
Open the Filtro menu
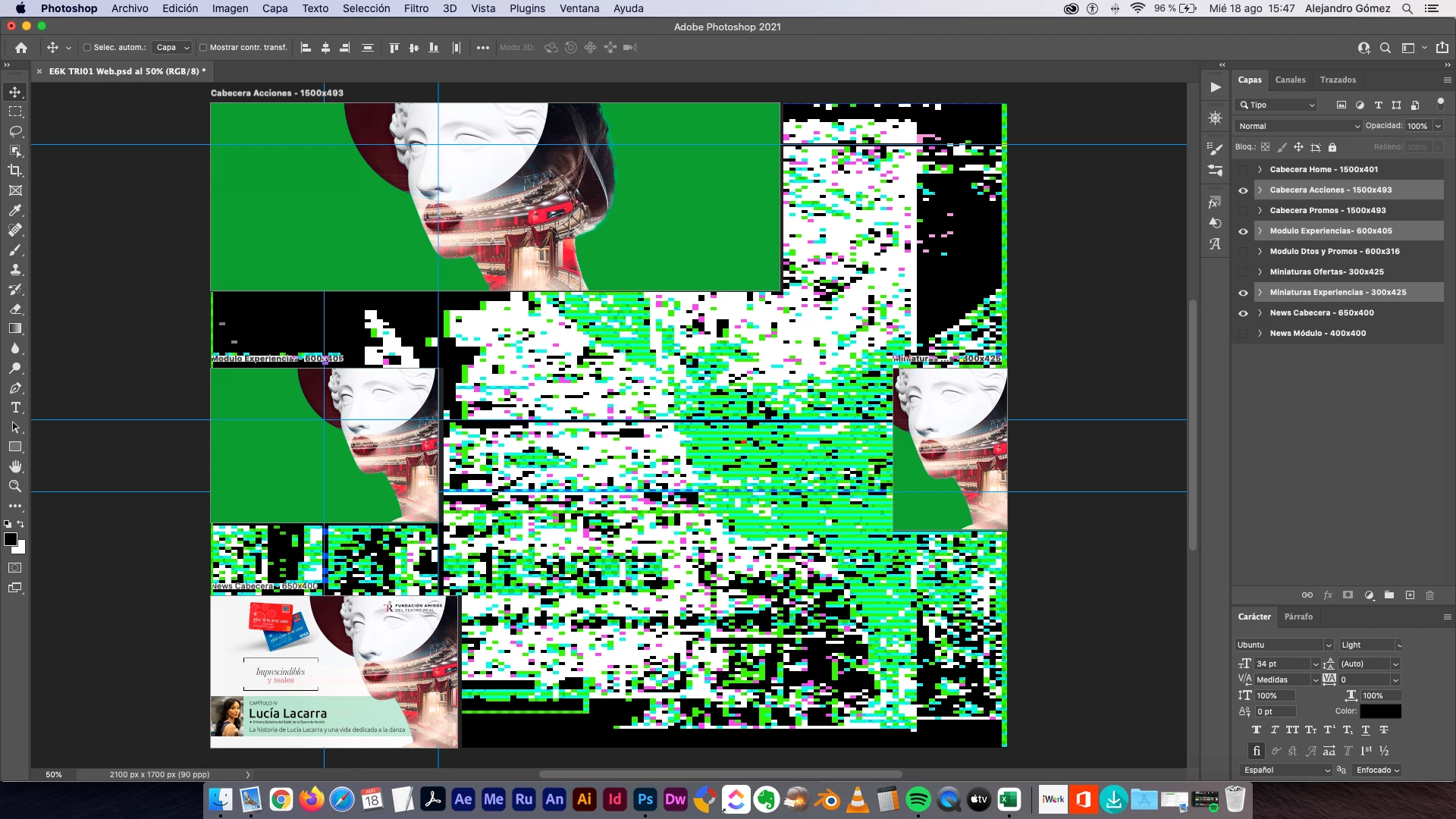416,8
